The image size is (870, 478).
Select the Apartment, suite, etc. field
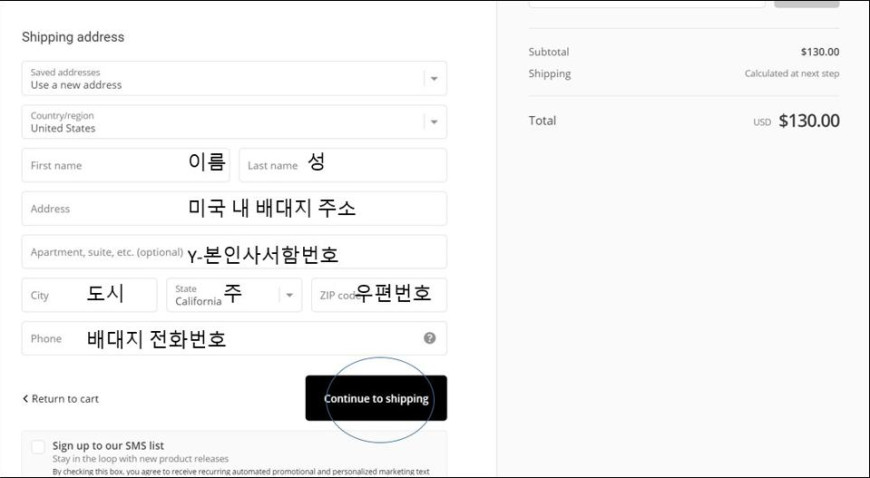pyautogui.click(x=234, y=251)
